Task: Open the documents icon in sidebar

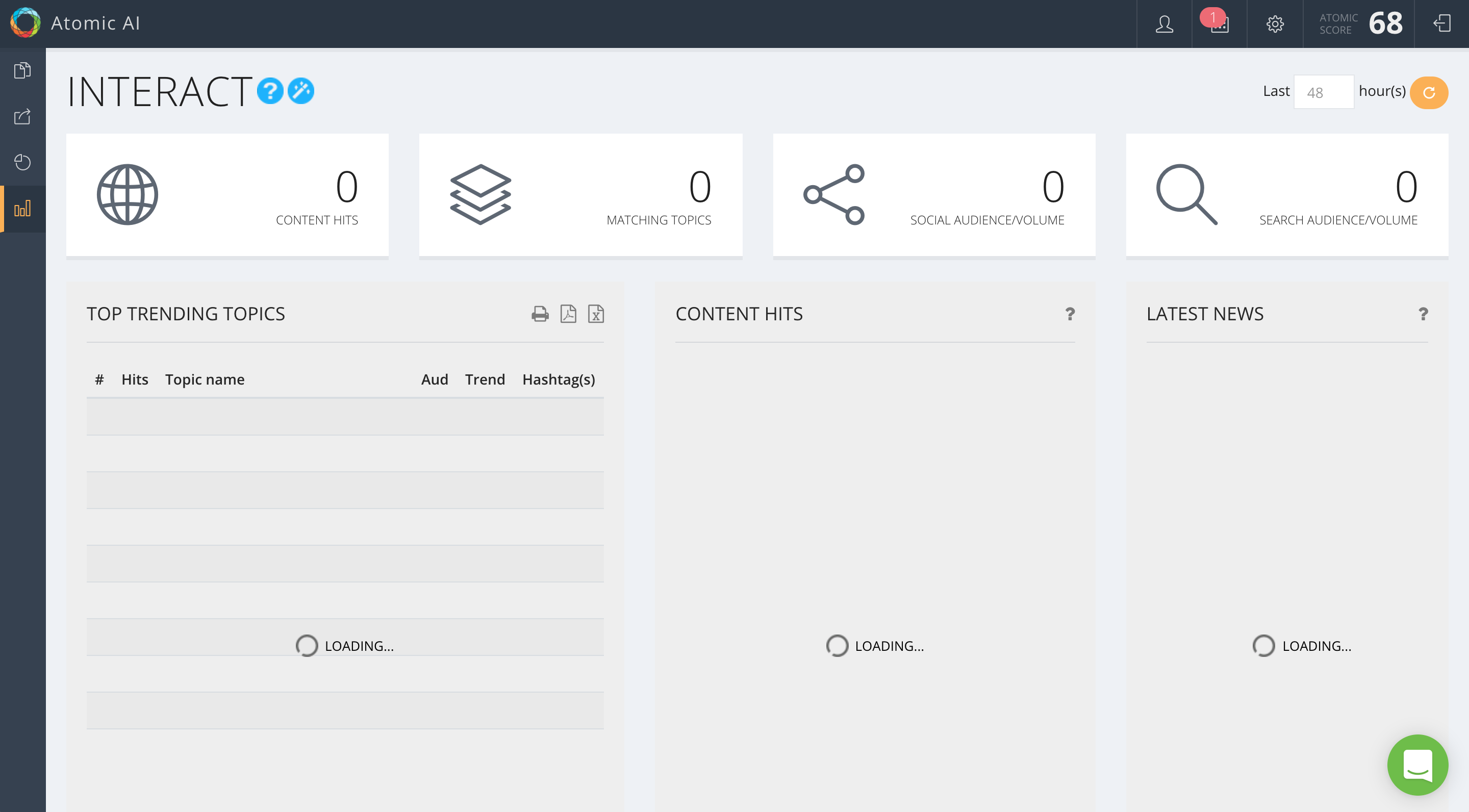Action: [22, 70]
